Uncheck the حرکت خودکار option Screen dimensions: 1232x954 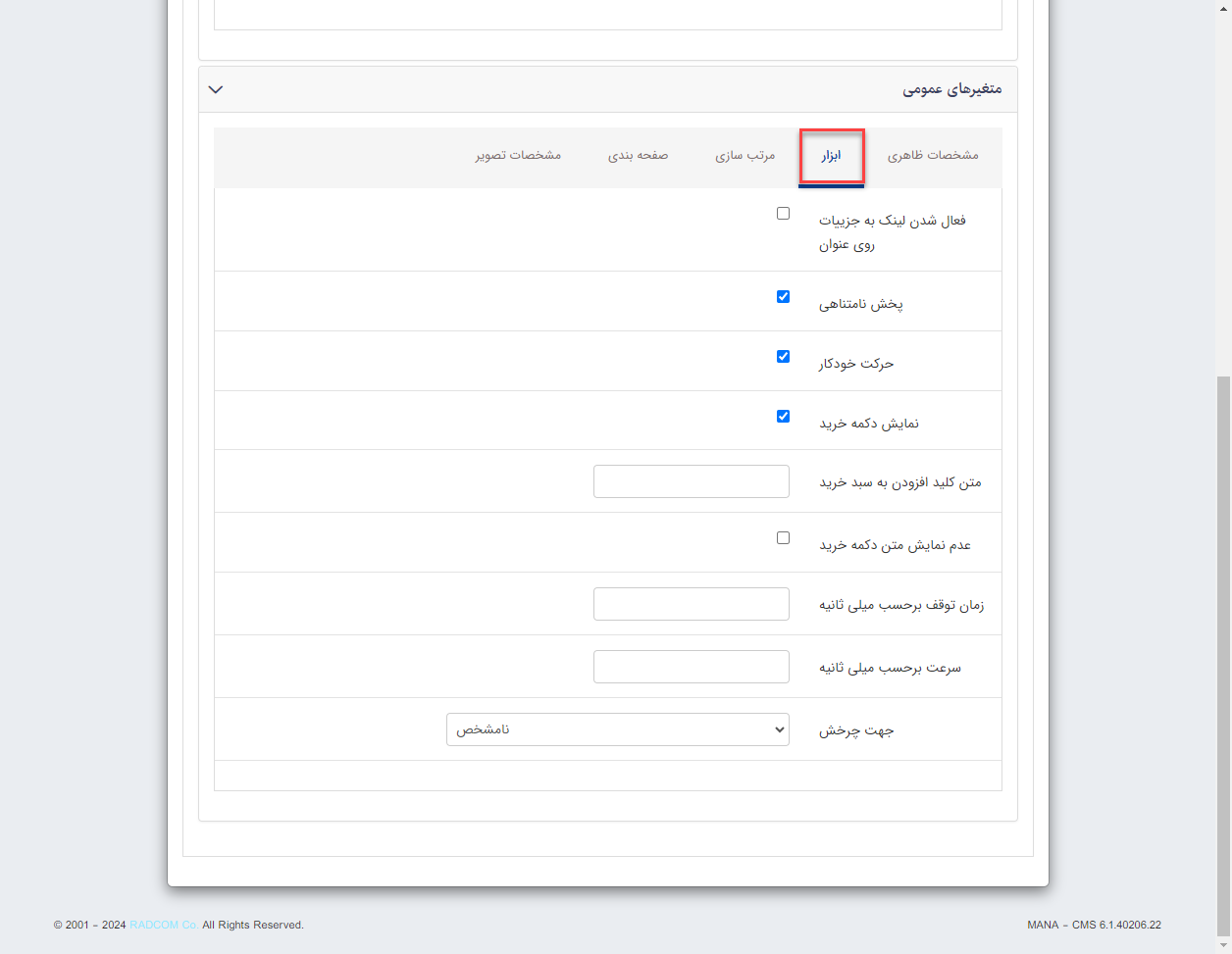783,356
